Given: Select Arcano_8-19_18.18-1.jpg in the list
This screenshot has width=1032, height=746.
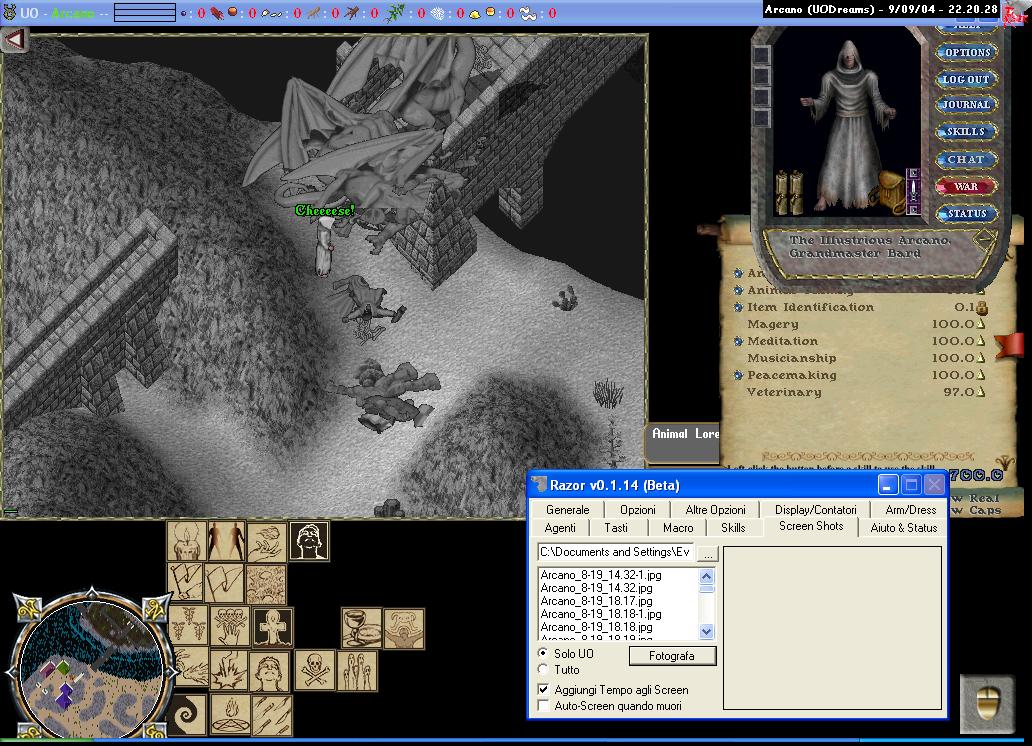Looking at the screenshot, I should (601, 614).
